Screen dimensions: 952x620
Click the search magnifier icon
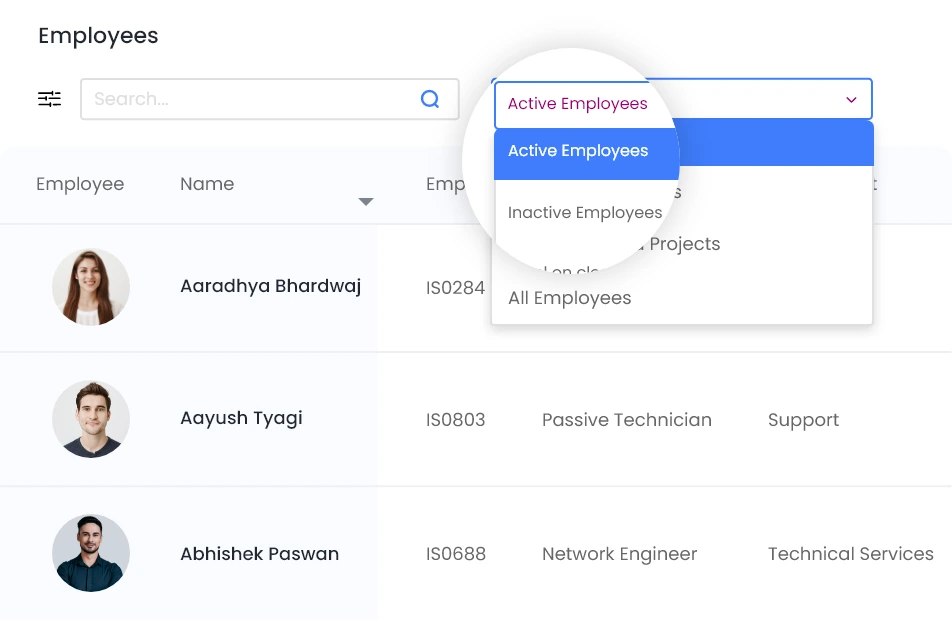[430, 99]
